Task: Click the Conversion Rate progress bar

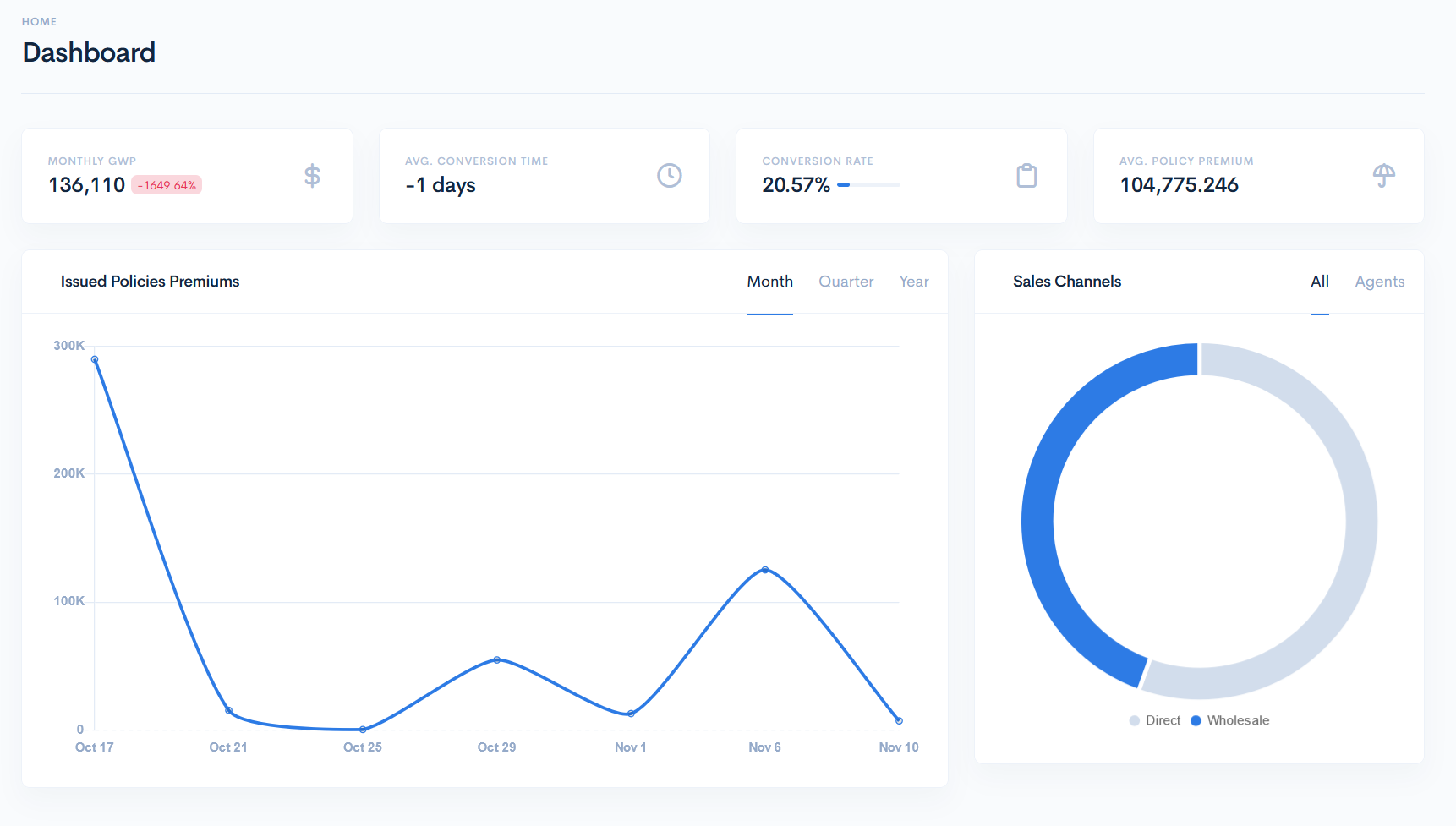Action: click(x=868, y=184)
